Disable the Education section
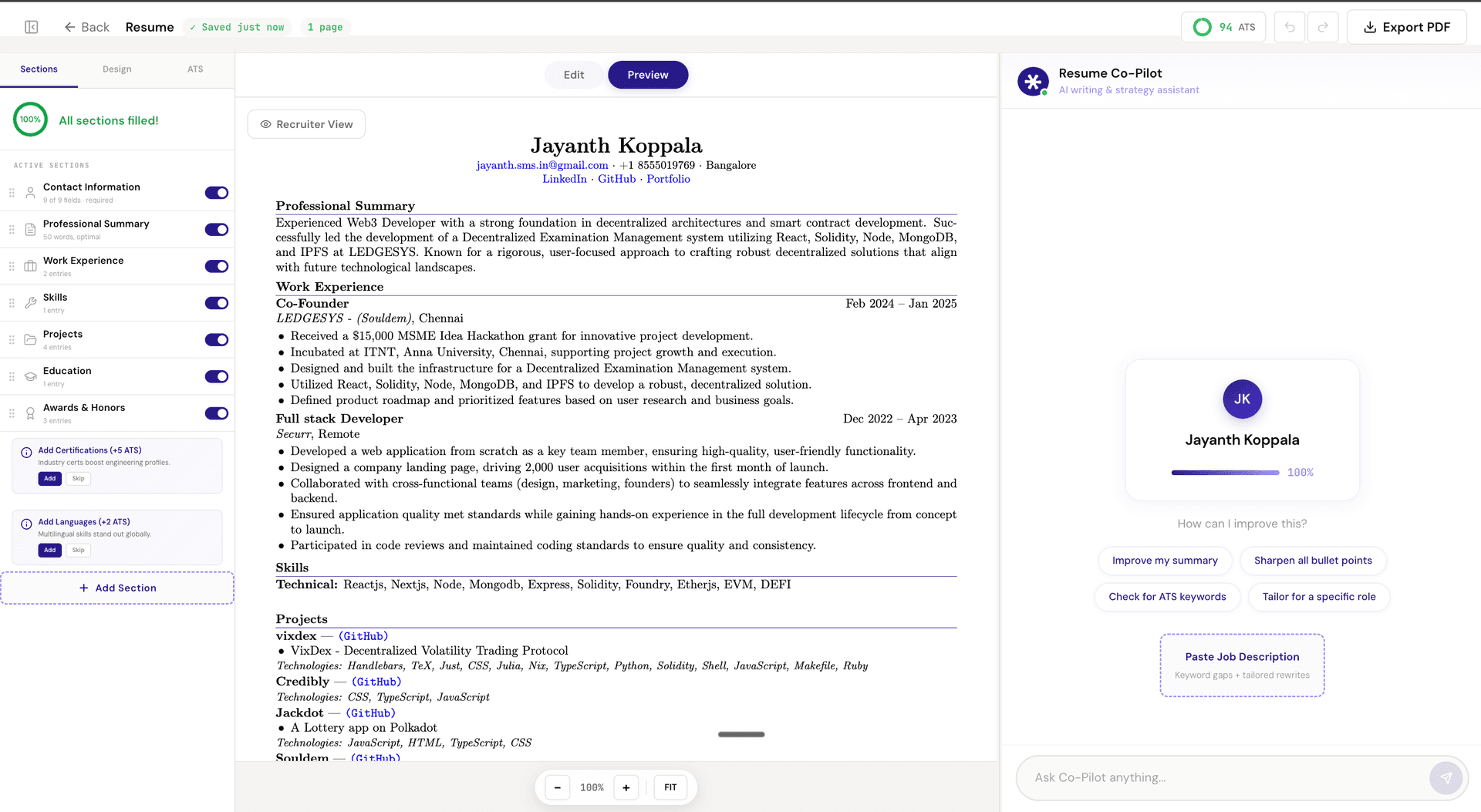1481x812 pixels. pos(217,376)
